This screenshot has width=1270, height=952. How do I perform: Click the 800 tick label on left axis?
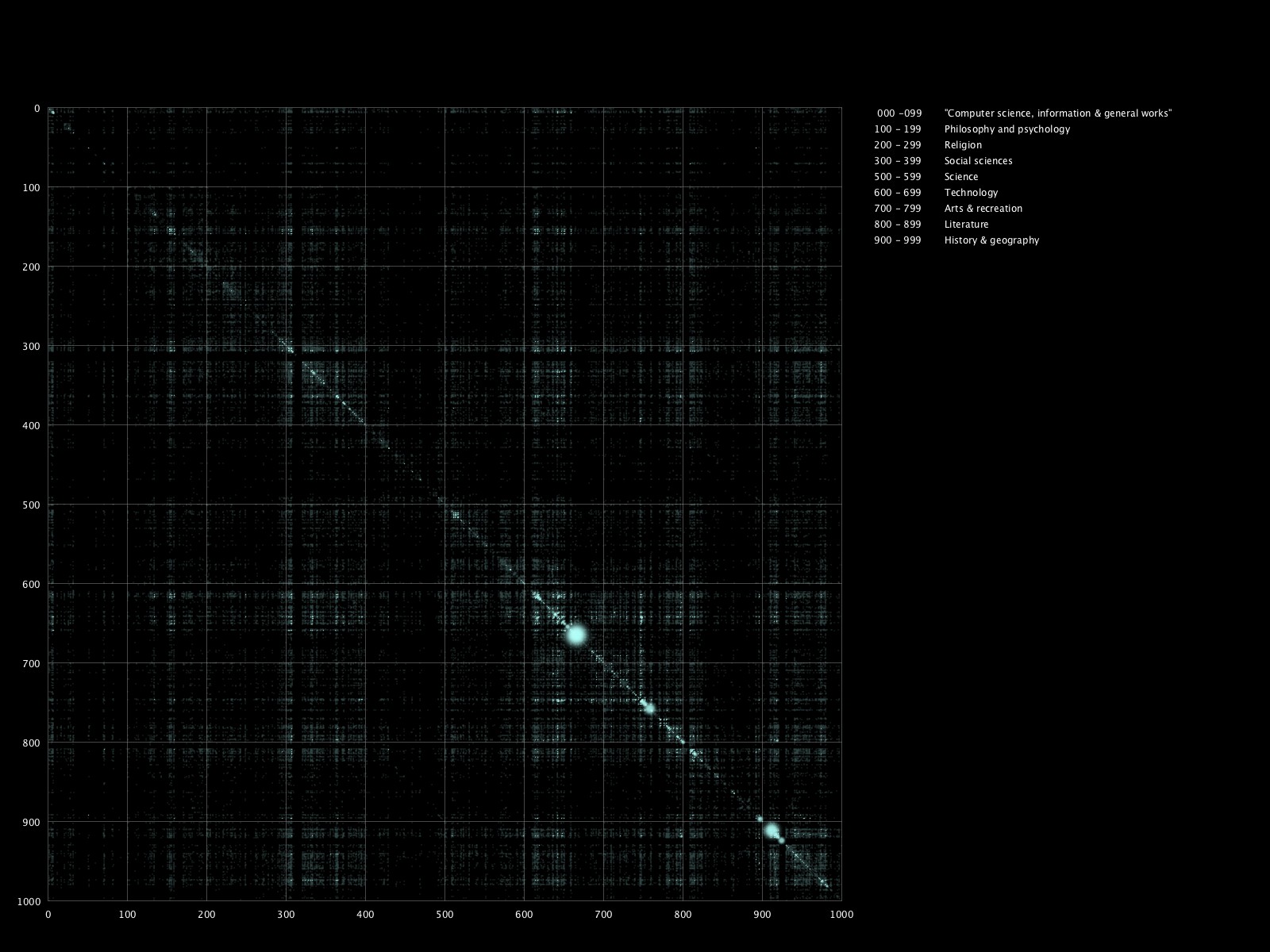31,743
